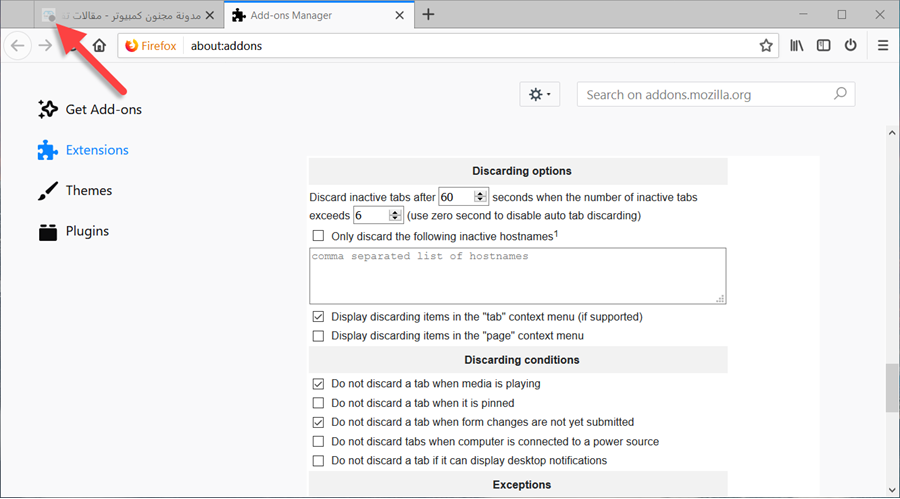The height and width of the screenshot is (499, 900).
Task: Close the Add-ons Manager tab
Action: click(399, 16)
